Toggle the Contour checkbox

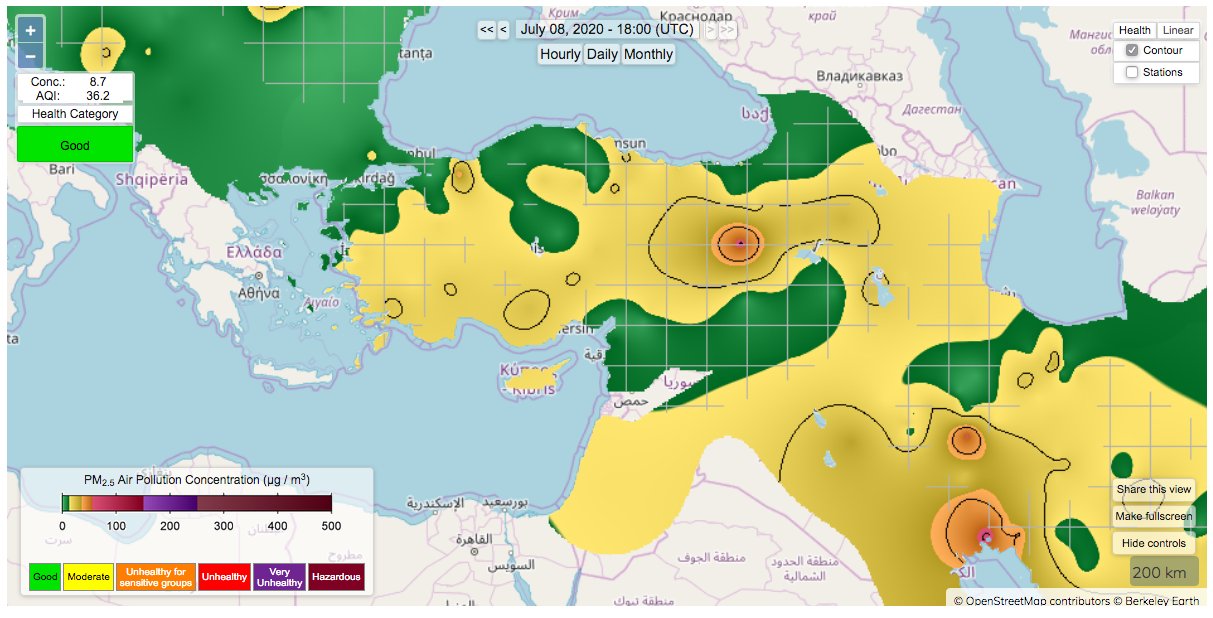[1132, 50]
